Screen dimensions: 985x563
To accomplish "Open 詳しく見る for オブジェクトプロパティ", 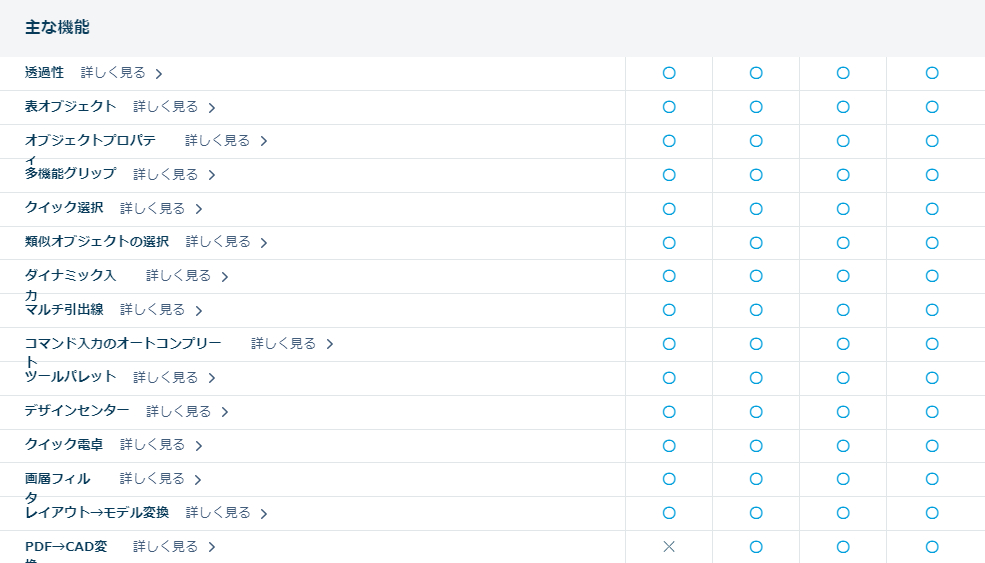I will click(x=217, y=141).
